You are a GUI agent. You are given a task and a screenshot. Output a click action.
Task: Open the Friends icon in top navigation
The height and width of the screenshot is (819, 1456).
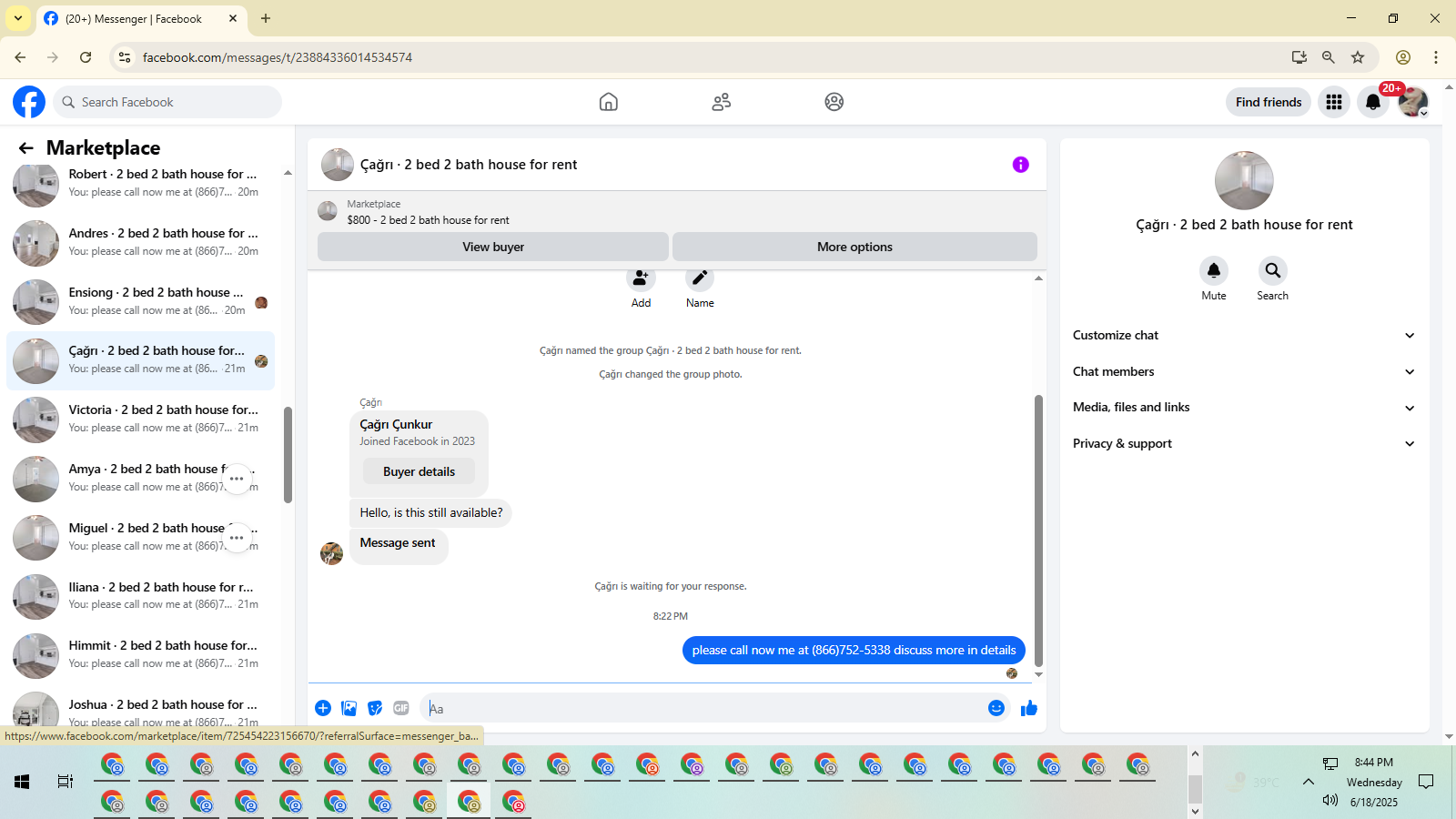tap(722, 102)
